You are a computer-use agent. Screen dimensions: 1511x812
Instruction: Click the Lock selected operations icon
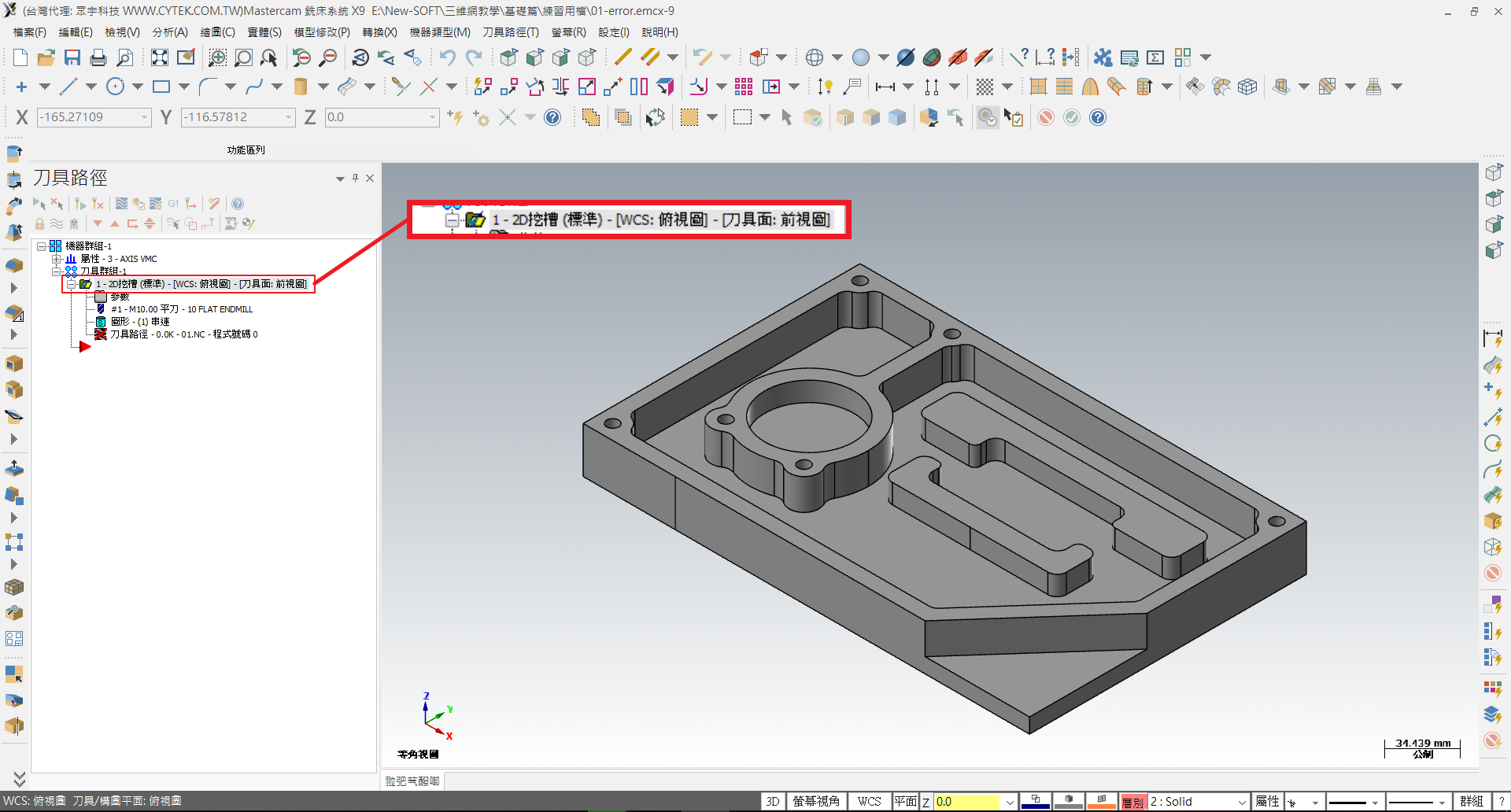point(39,223)
